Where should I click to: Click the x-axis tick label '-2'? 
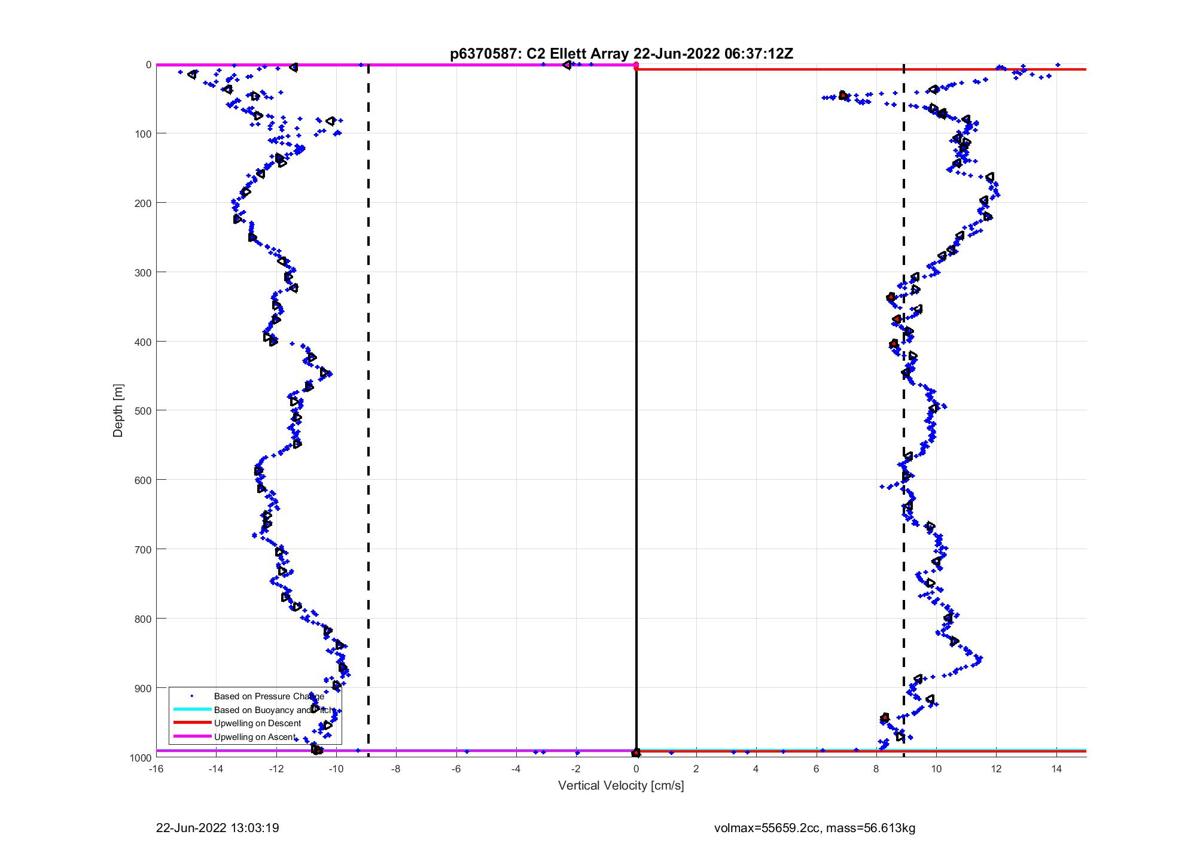click(576, 769)
